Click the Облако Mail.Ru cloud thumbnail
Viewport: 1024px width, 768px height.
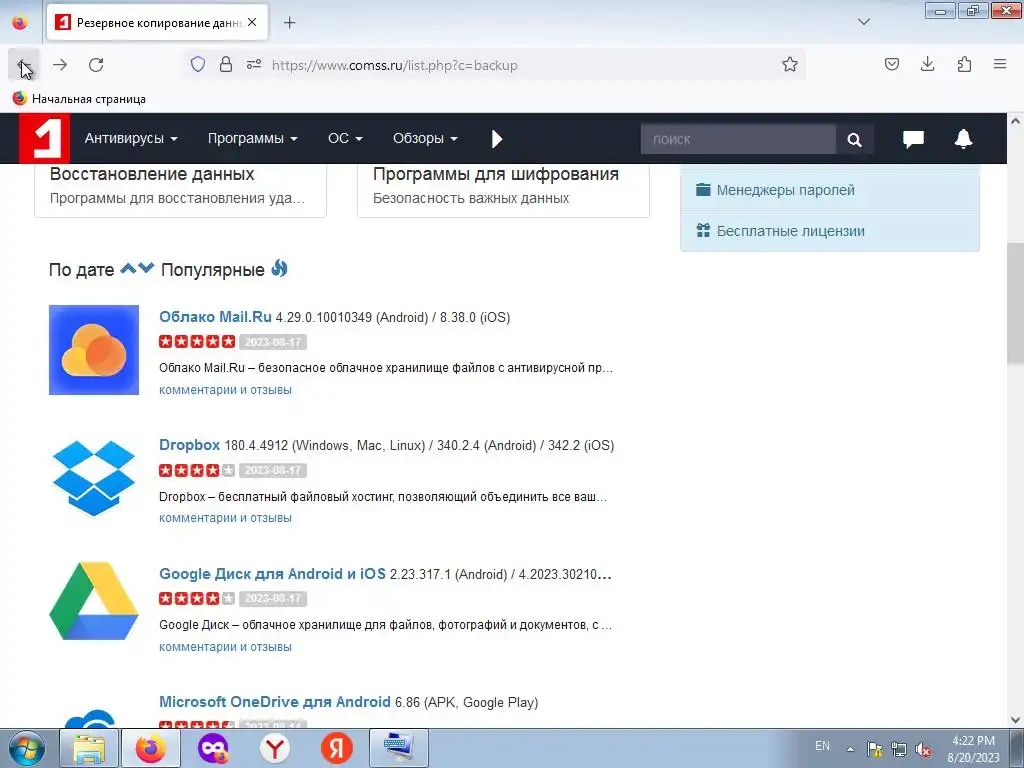tap(94, 350)
